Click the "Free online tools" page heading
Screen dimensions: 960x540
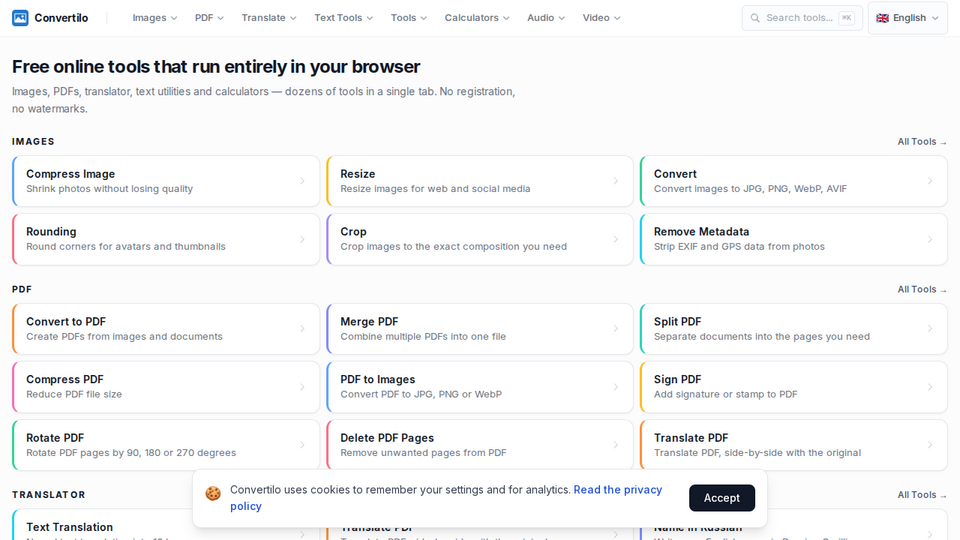coord(216,66)
